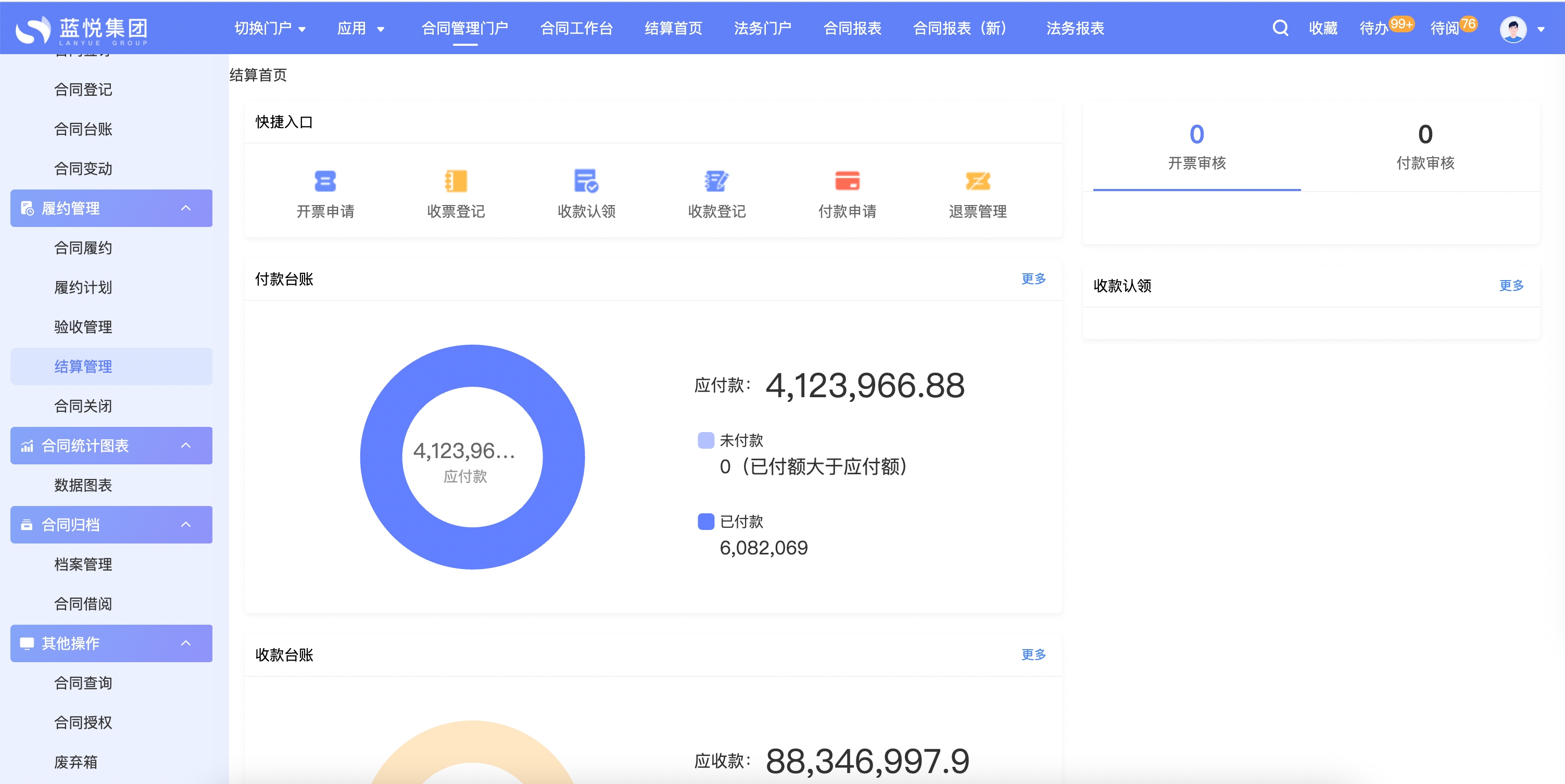
Task: Click the search magnifier icon in header
Action: 1280,28
